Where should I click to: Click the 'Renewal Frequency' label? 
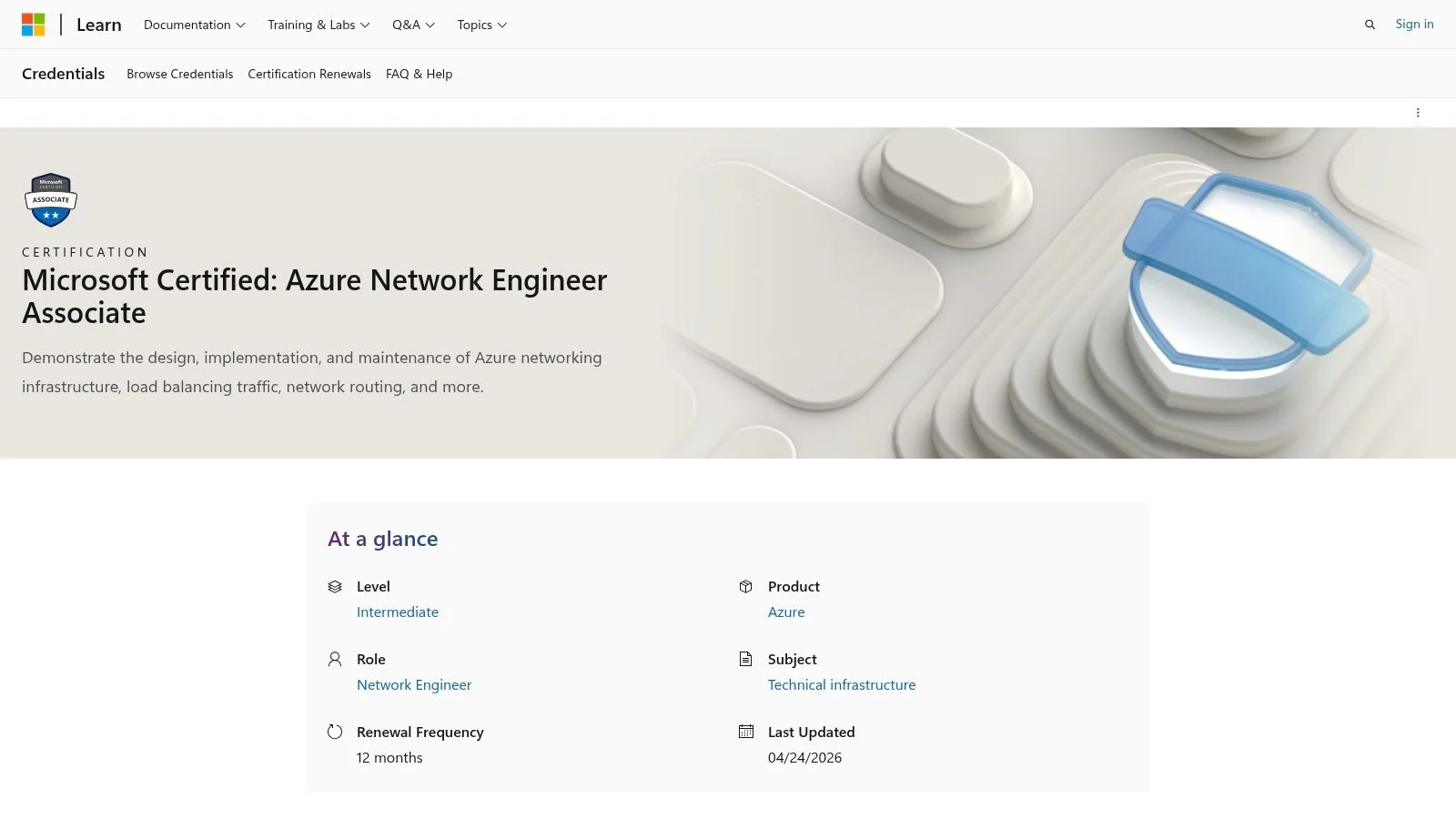point(420,733)
